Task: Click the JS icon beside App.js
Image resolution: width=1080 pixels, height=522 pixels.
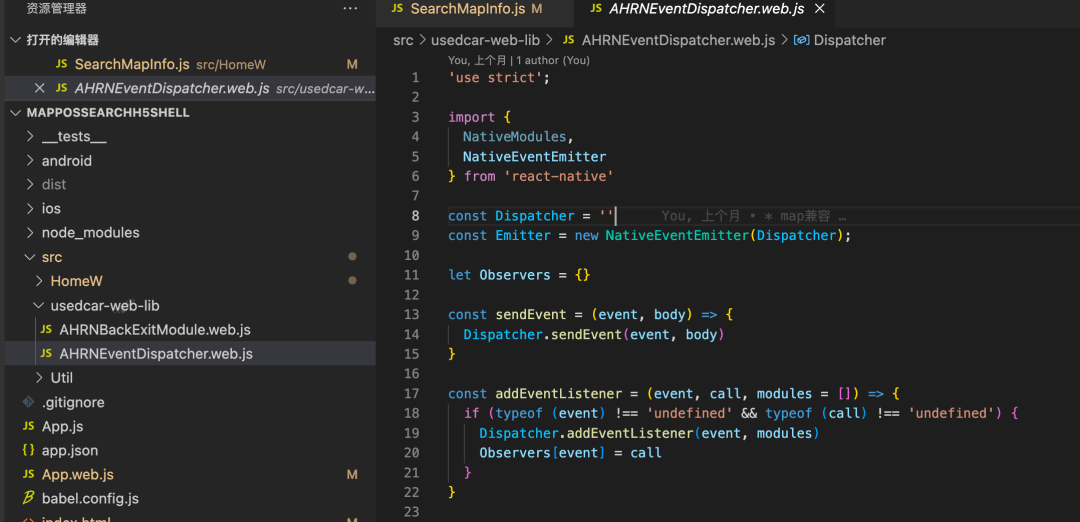Action: [28, 426]
